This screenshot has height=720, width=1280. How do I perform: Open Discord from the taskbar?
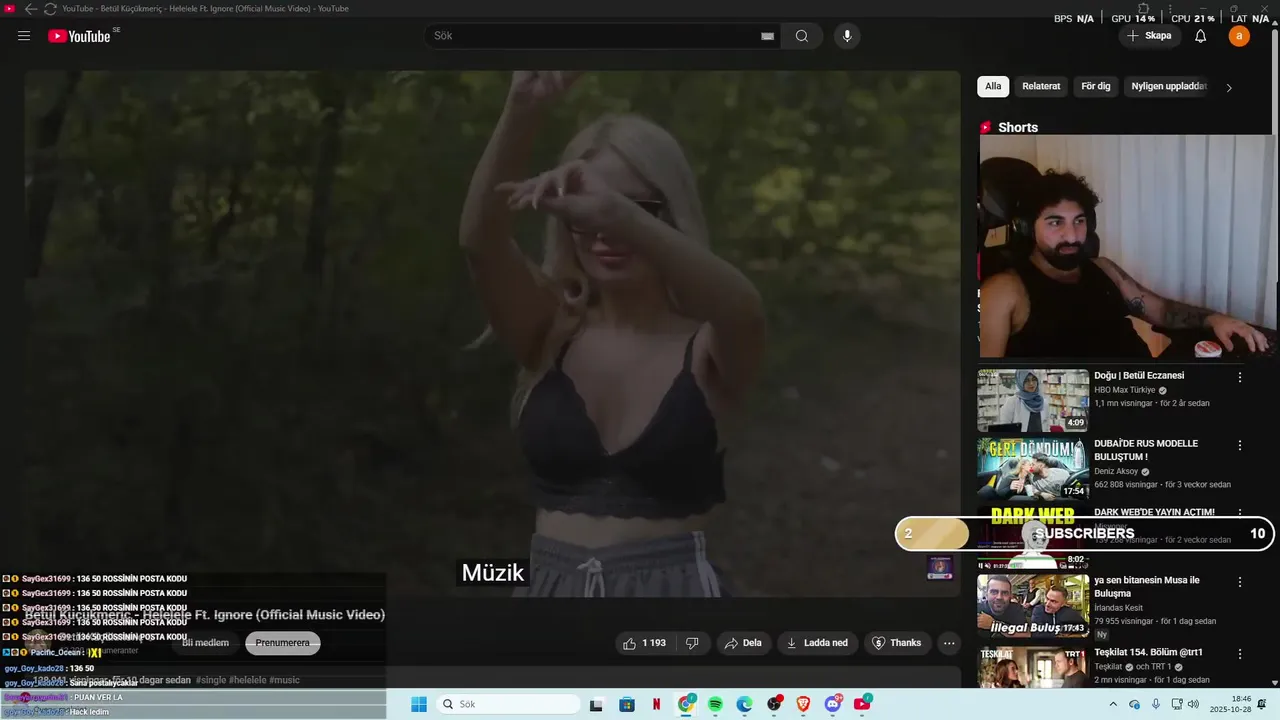(833, 704)
